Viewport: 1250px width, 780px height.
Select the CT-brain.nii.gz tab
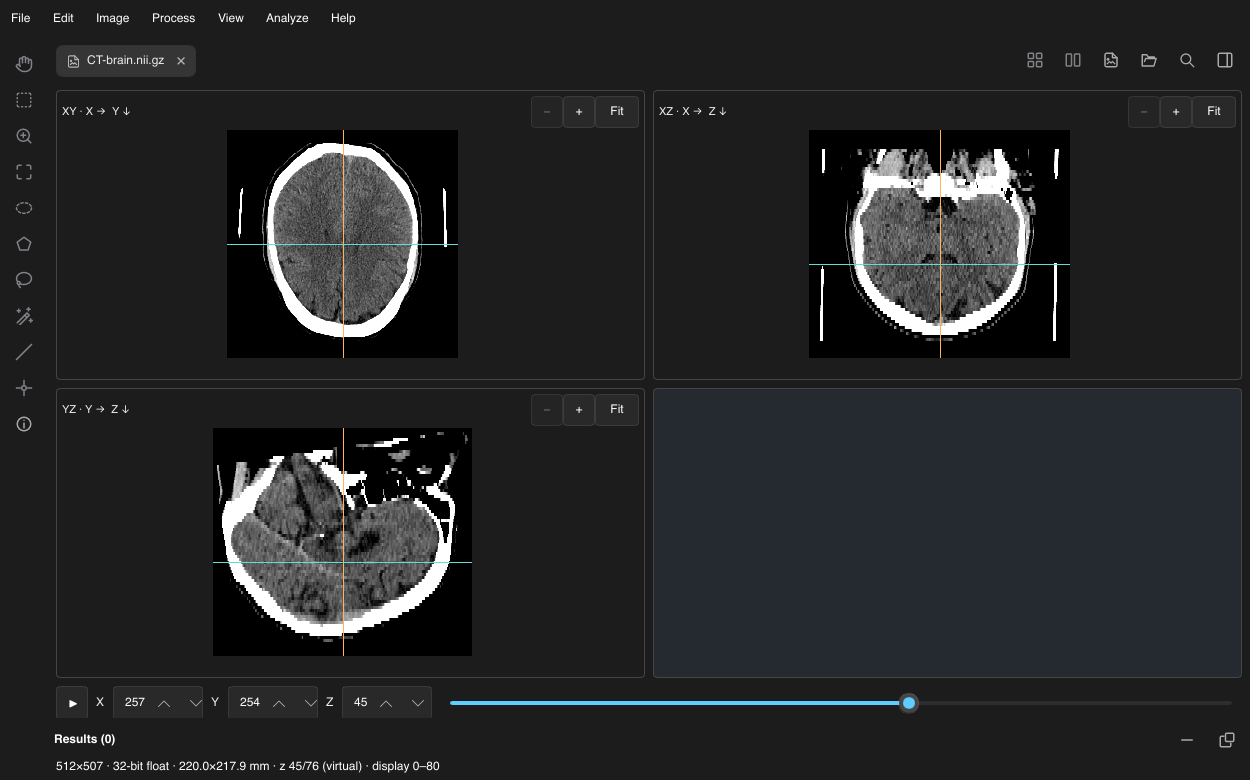click(x=125, y=61)
